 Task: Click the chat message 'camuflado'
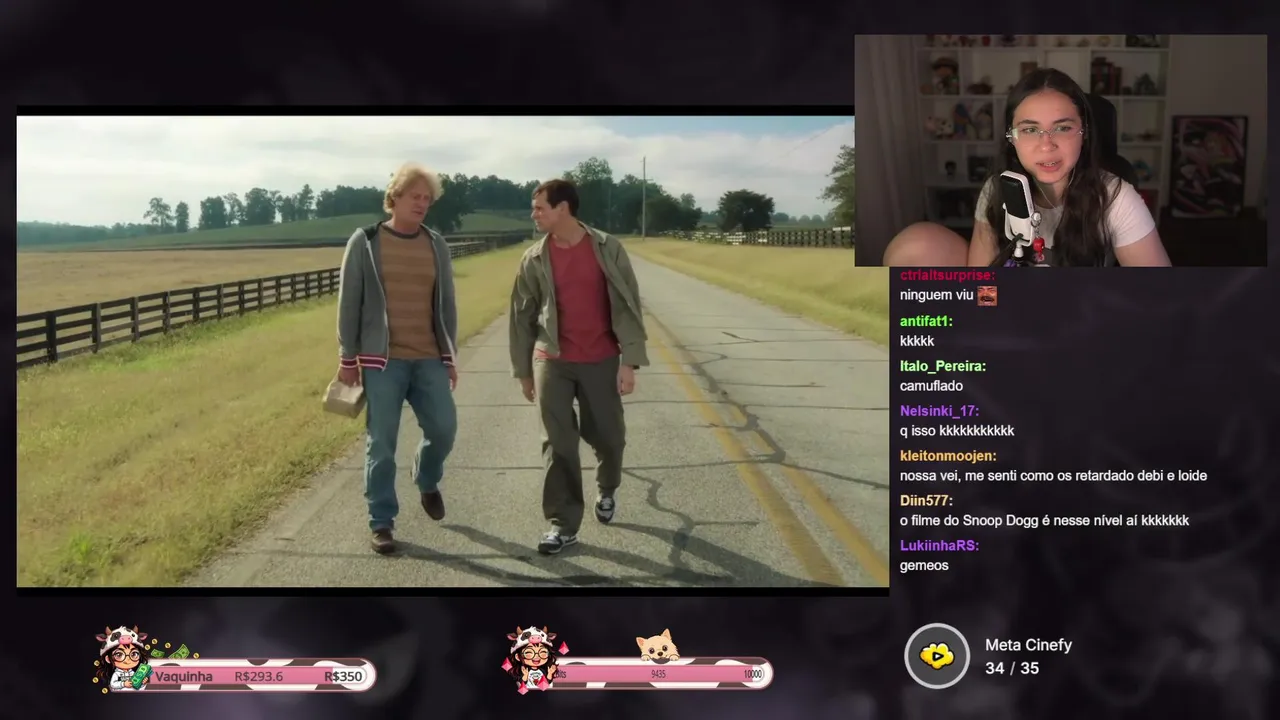point(931,386)
